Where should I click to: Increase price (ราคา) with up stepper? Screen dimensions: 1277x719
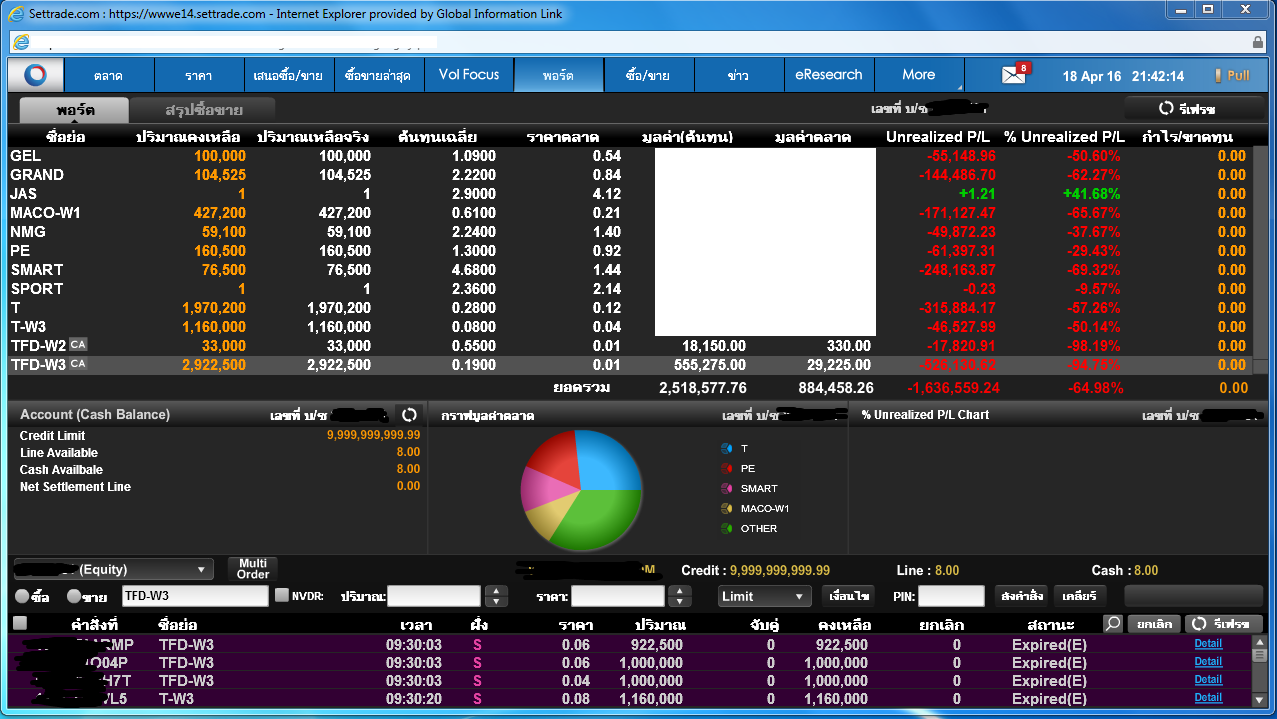point(679,591)
